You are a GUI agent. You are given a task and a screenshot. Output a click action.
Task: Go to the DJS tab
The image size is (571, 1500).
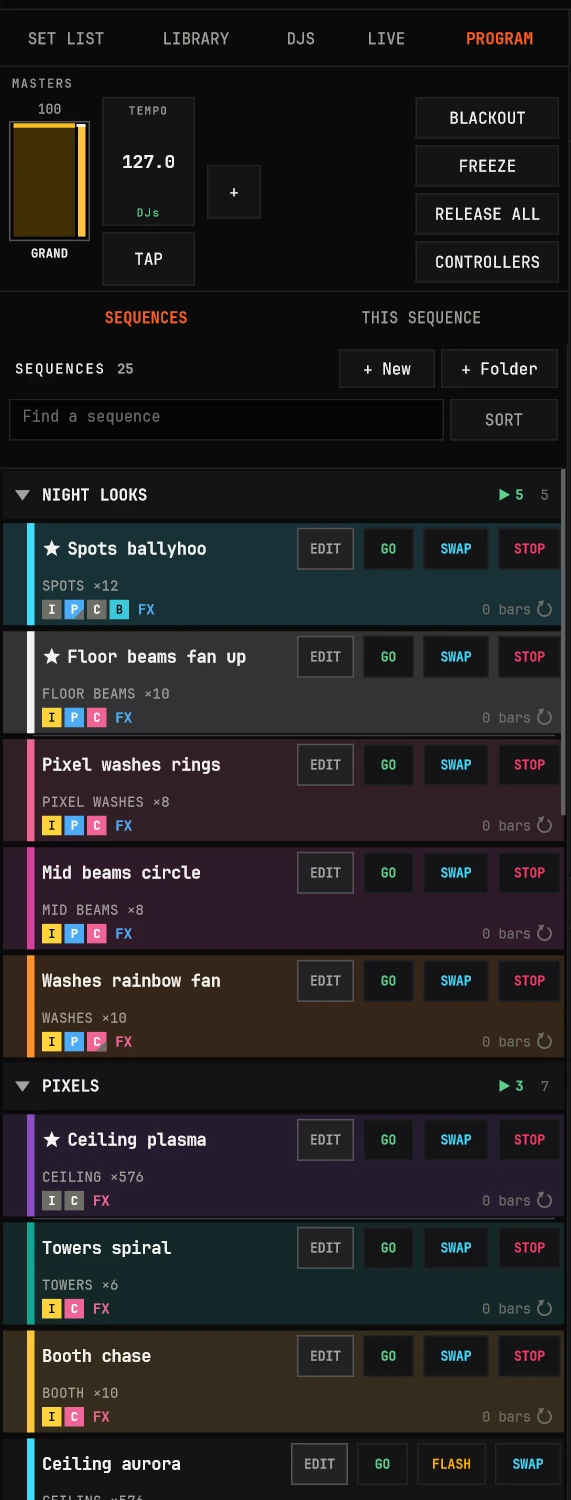click(301, 39)
